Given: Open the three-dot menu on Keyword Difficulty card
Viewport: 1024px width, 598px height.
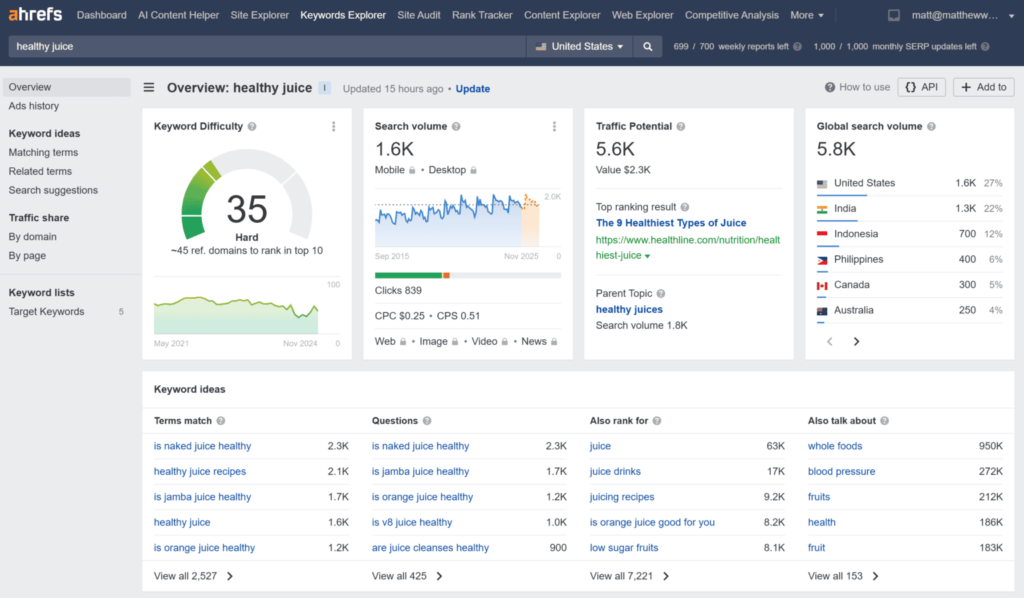Looking at the screenshot, I should coord(334,127).
